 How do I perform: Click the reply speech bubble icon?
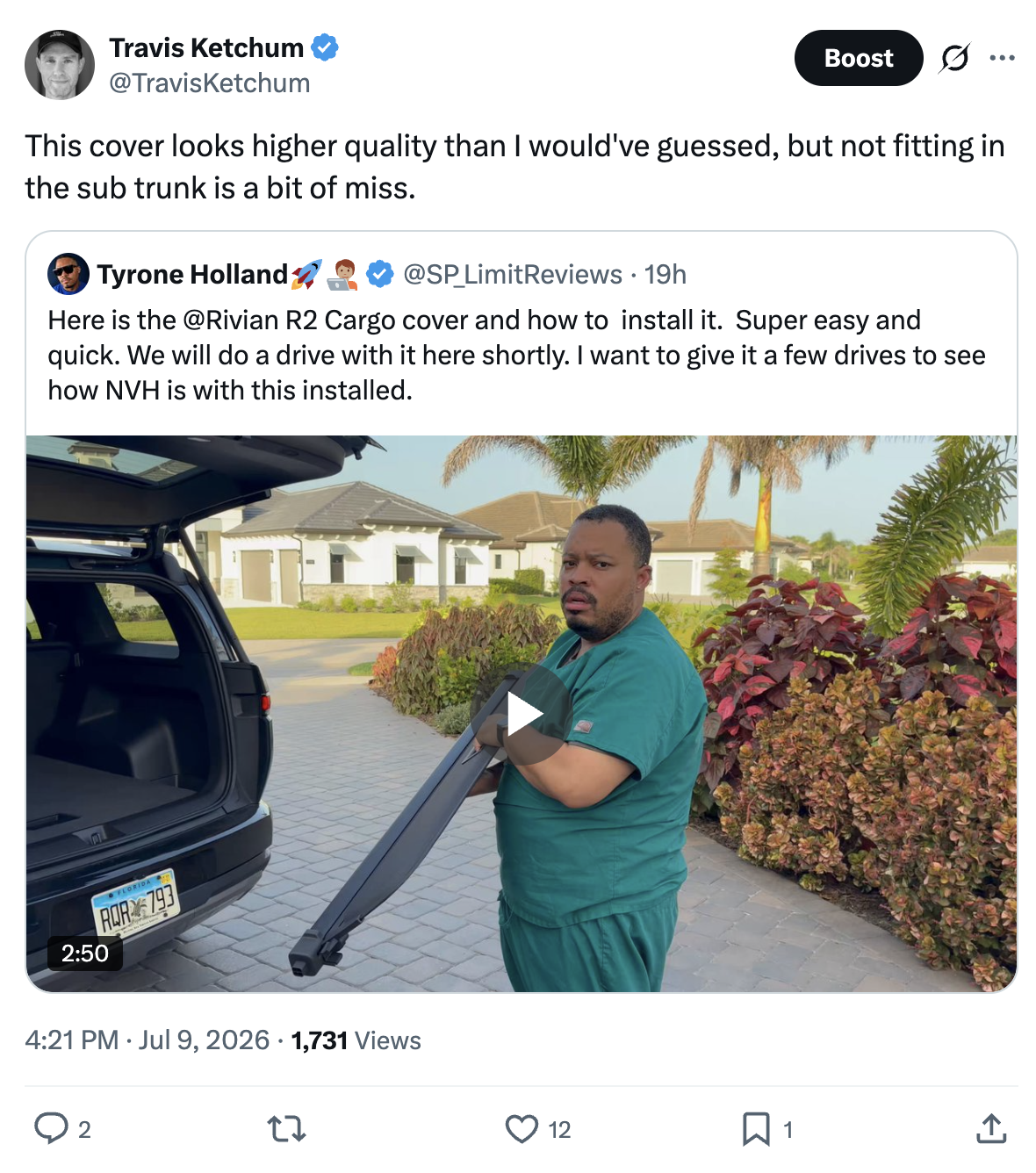[51, 1128]
